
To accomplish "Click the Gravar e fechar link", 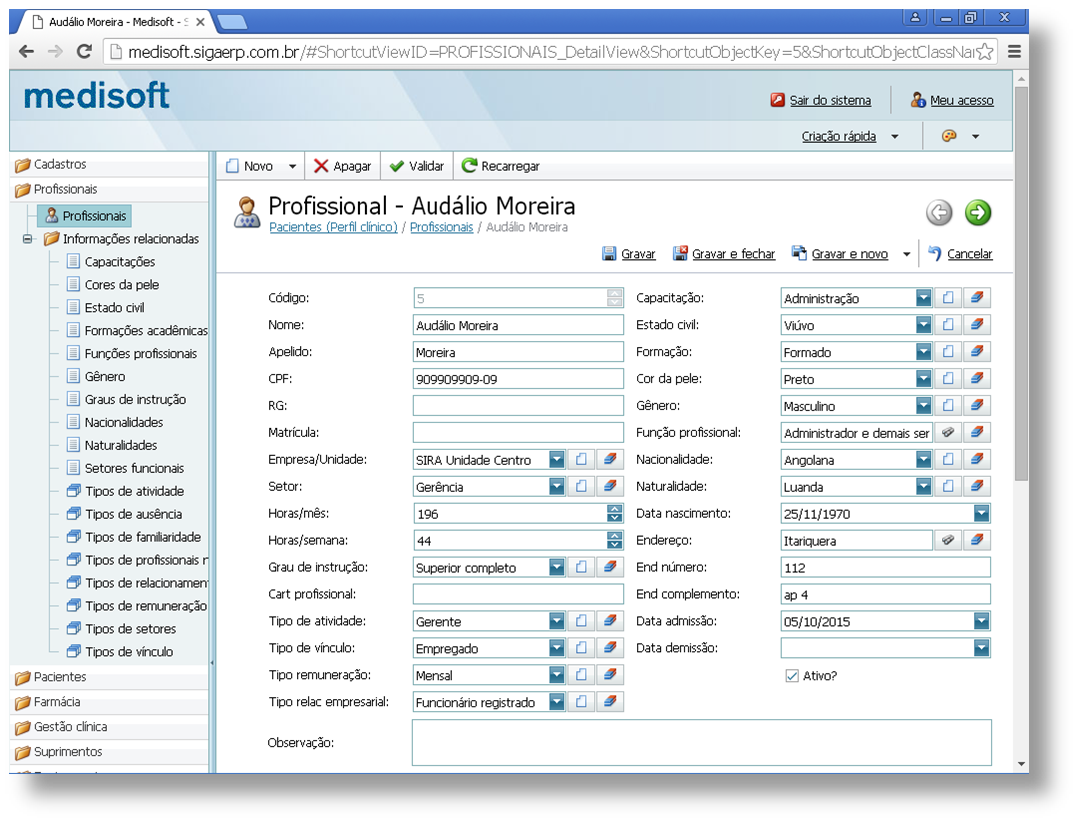I will (732, 254).
